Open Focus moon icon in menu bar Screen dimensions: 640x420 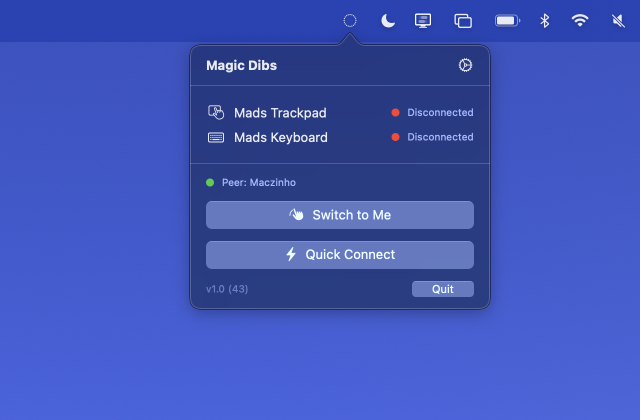tap(388, 20)
